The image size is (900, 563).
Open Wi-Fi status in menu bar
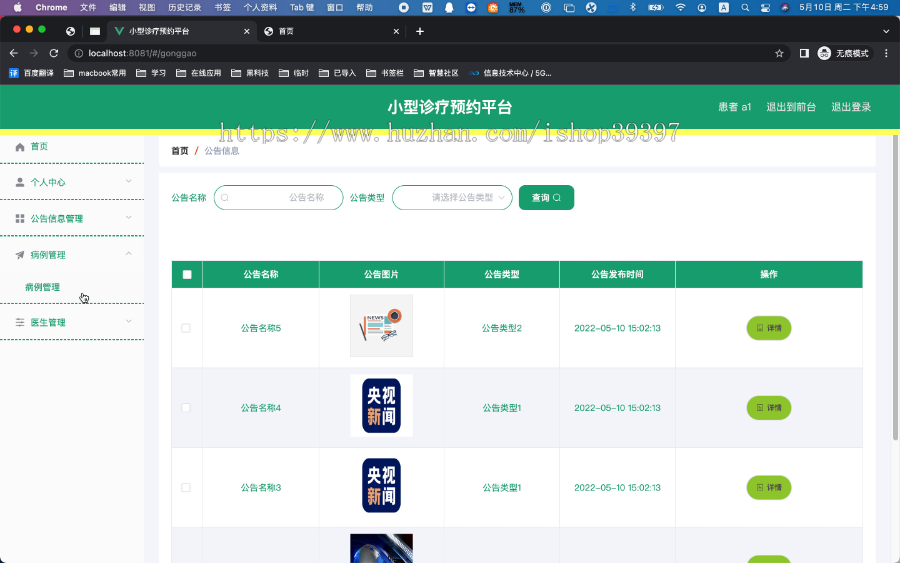(x=680, y=7)
